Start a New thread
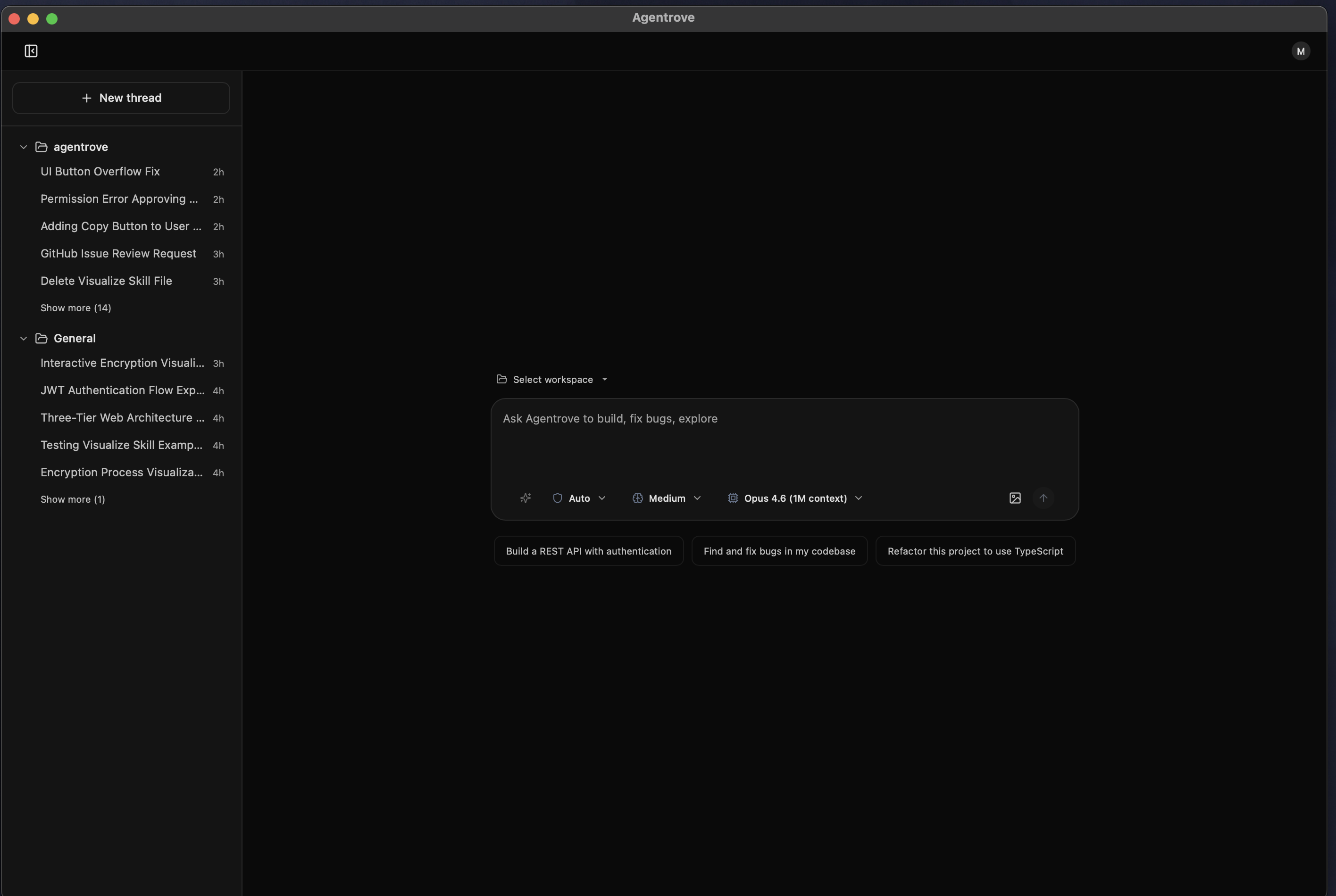The width and height of the screenshot is (1336, 896). coord(121,98)
